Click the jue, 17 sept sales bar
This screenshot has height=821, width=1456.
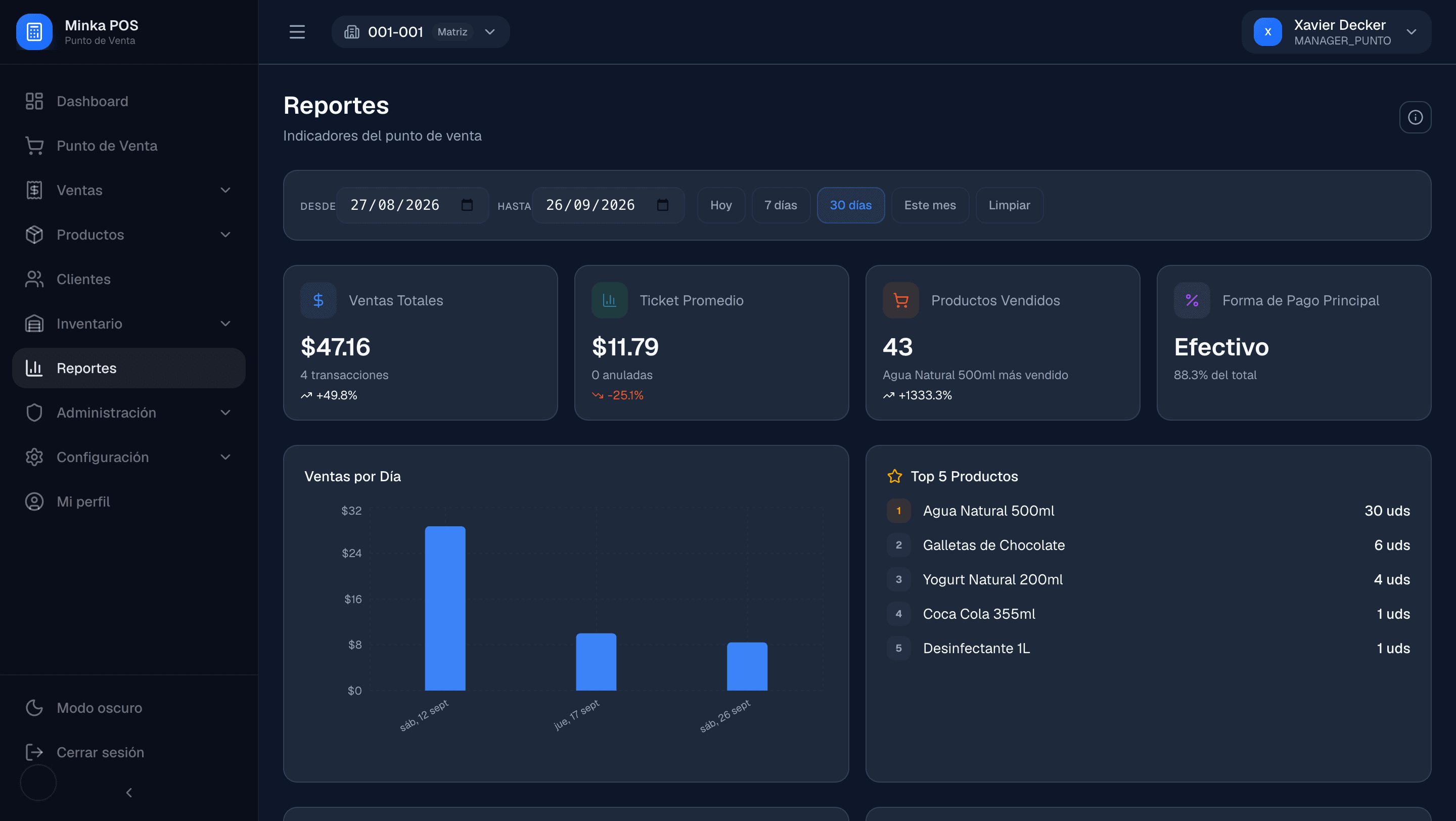pyautogui.click(x=596, y=662)
